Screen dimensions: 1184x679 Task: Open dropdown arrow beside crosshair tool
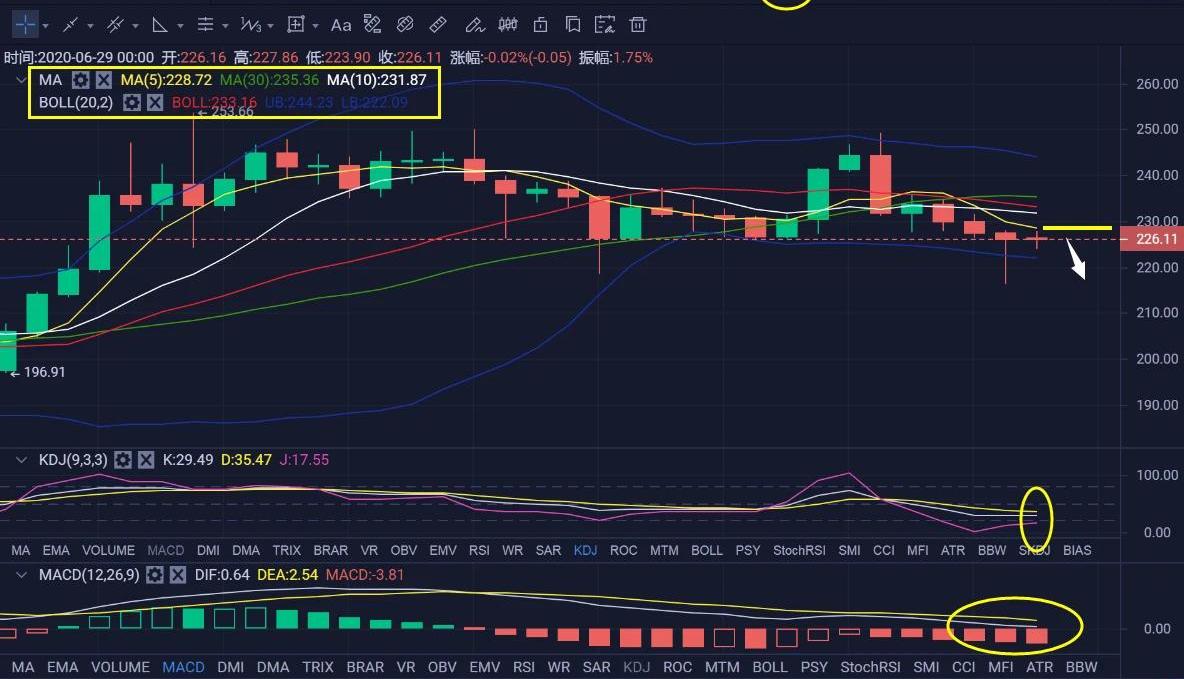tap(46, 25)
